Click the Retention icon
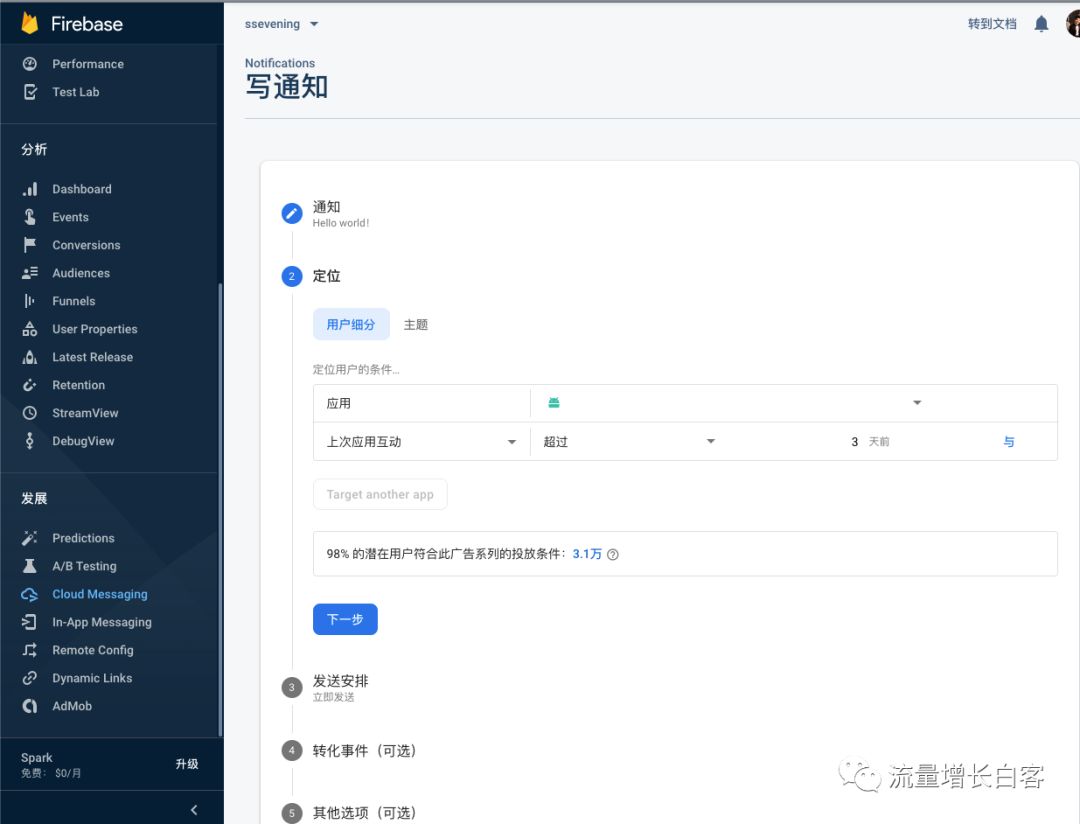 coord(30,385)
